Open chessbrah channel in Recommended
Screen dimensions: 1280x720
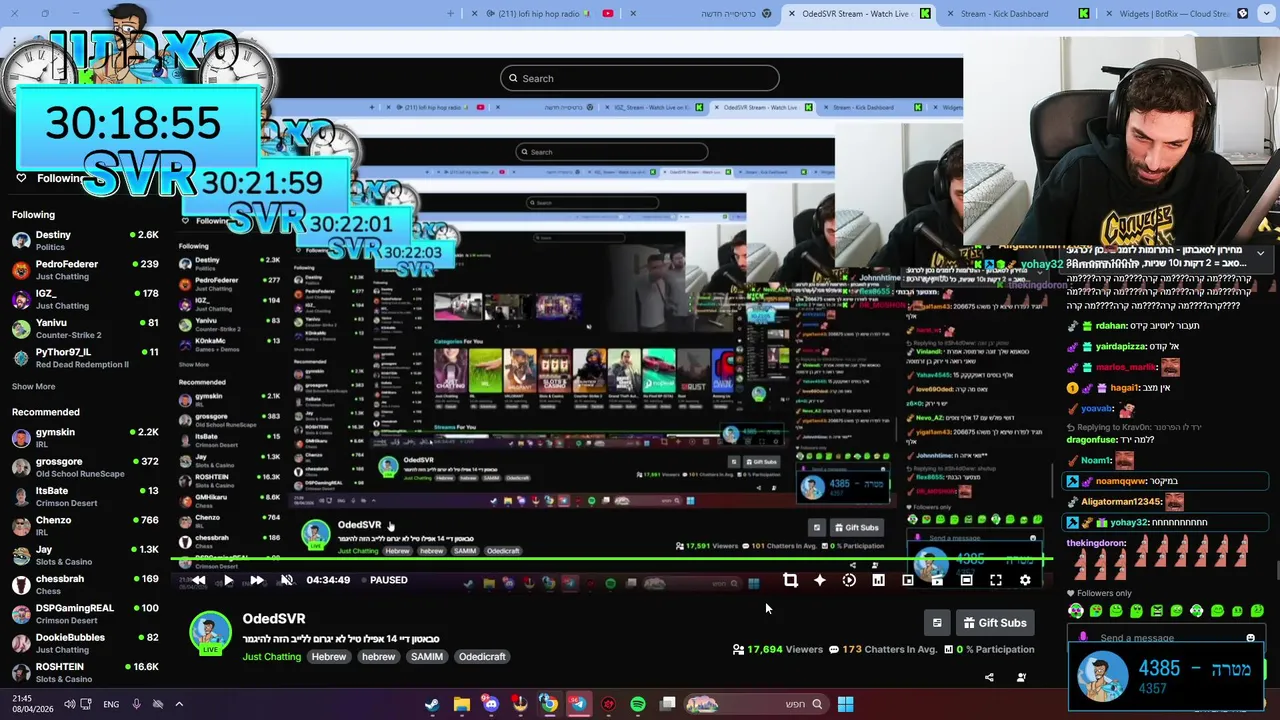pyautogui.click(x=85, y=585)
